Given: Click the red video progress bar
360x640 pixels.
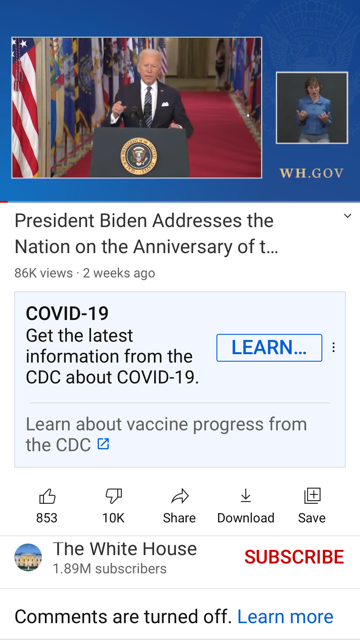Looking at the screenshot, I should tap(4, 202).
